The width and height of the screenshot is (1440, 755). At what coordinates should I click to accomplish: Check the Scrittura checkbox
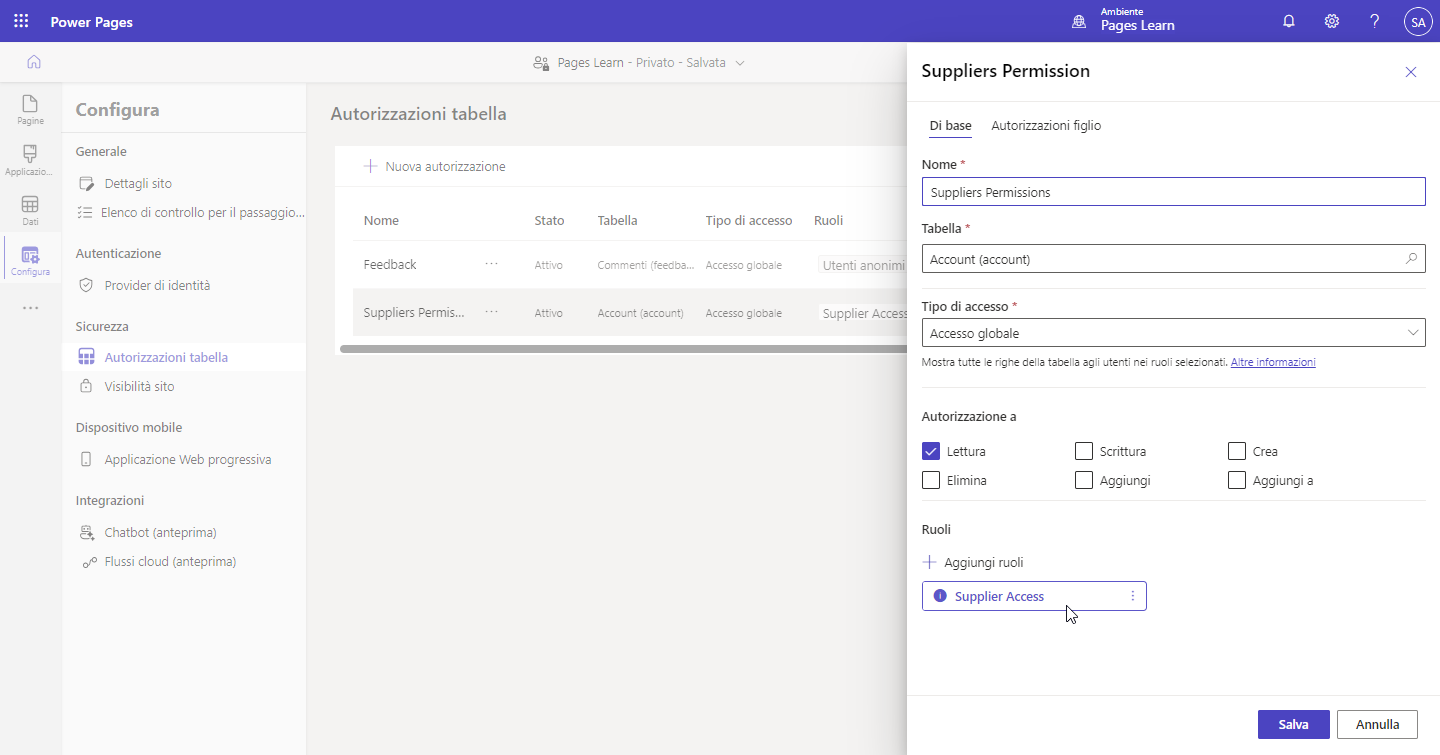pos(1084,451)
